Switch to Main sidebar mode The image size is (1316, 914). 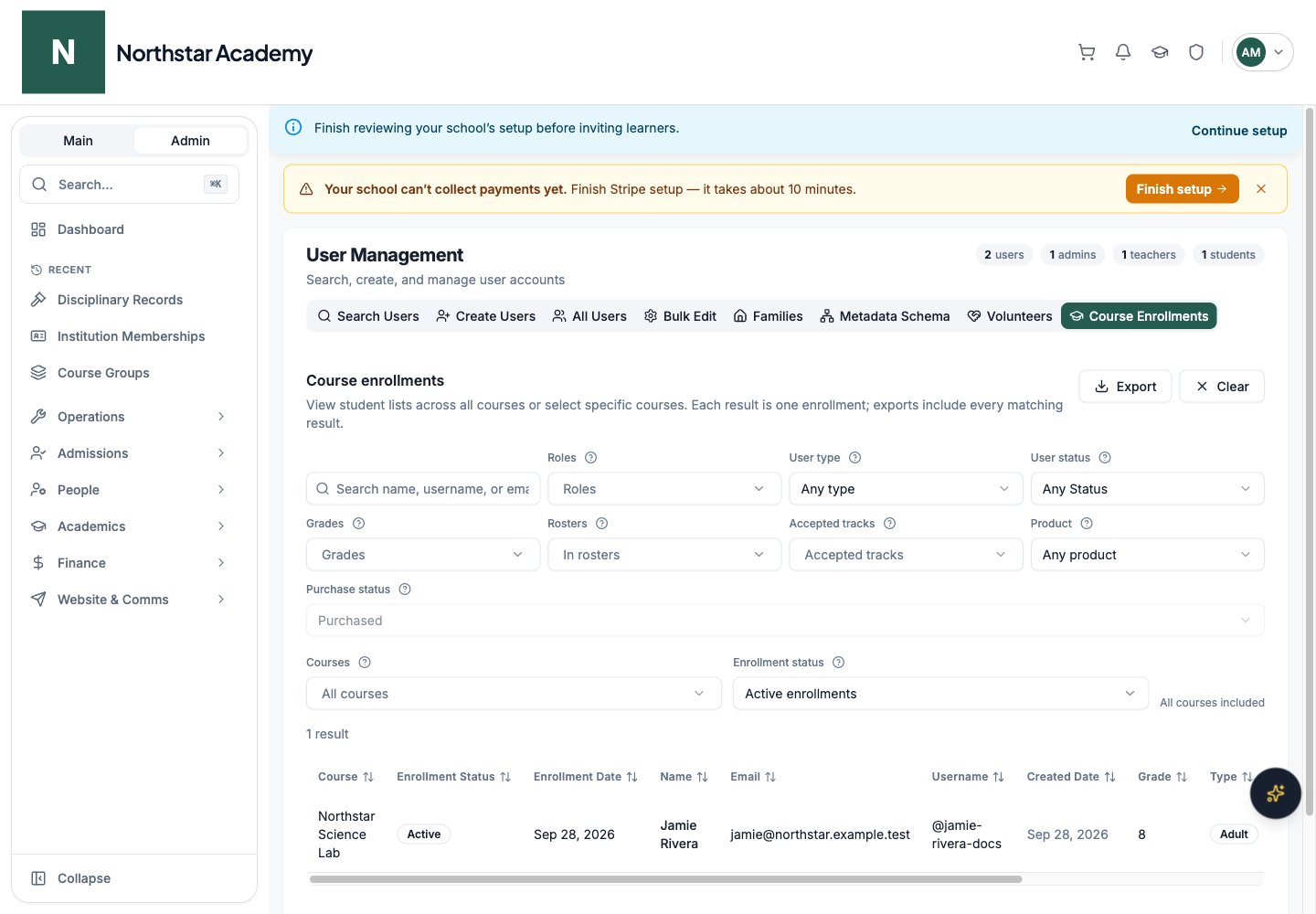tap(78, 141)
